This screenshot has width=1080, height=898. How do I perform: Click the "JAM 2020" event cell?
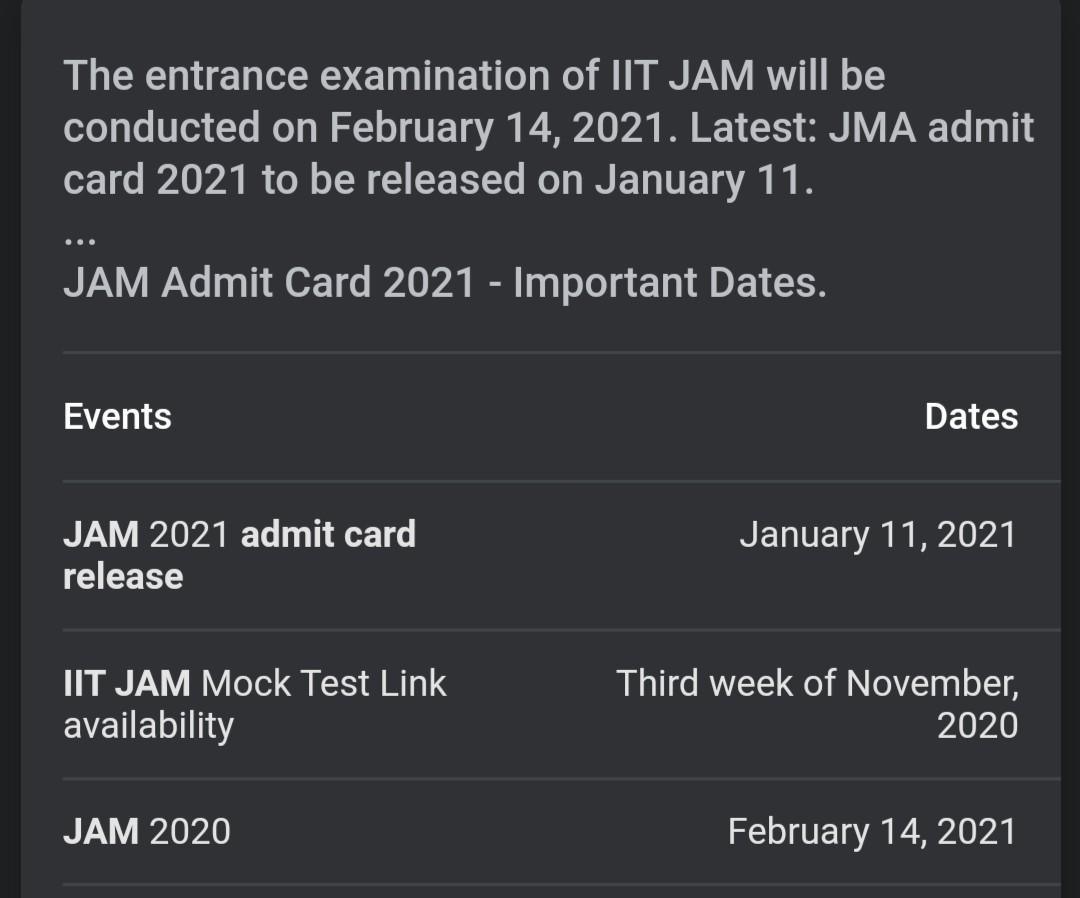(147, 831)
